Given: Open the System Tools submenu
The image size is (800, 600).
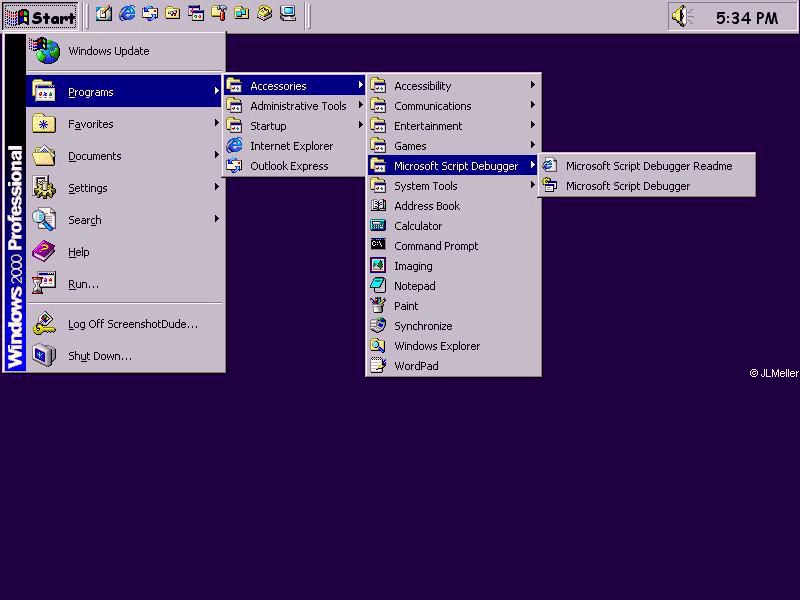Looking at the screenshot, I should pos(454,186).
